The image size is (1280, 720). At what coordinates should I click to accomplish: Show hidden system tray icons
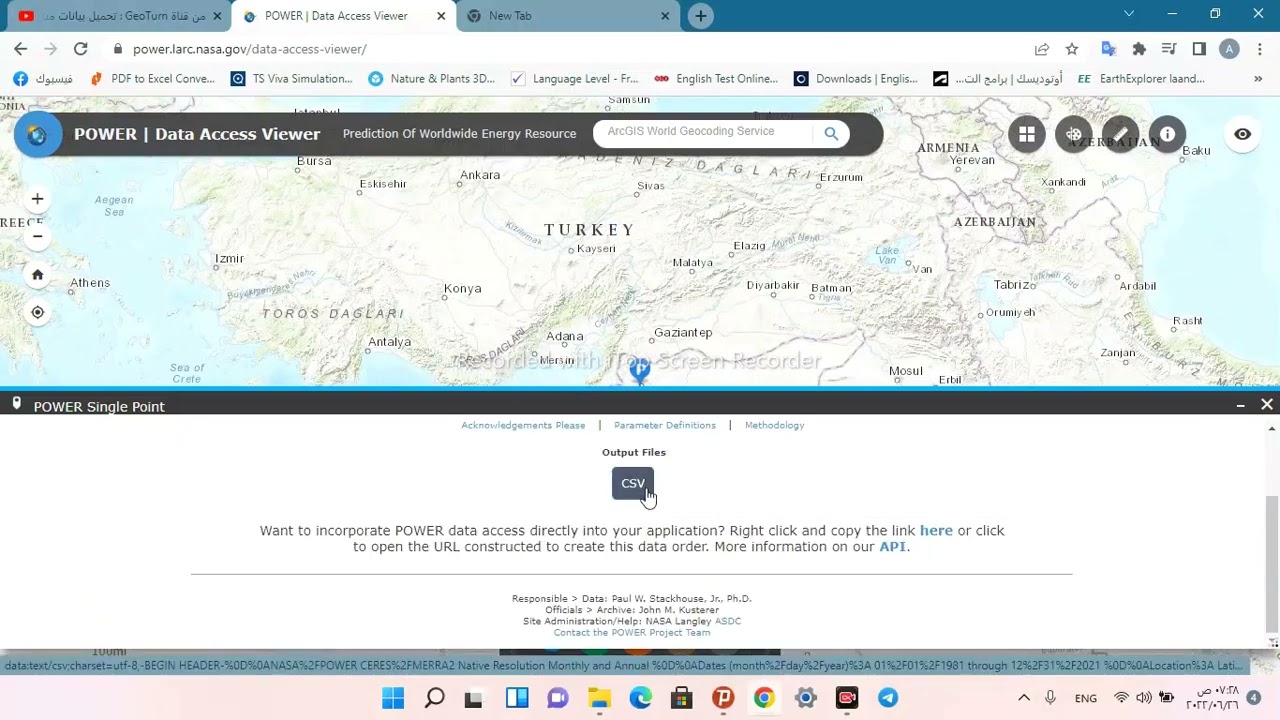(x=1024, y=698)
